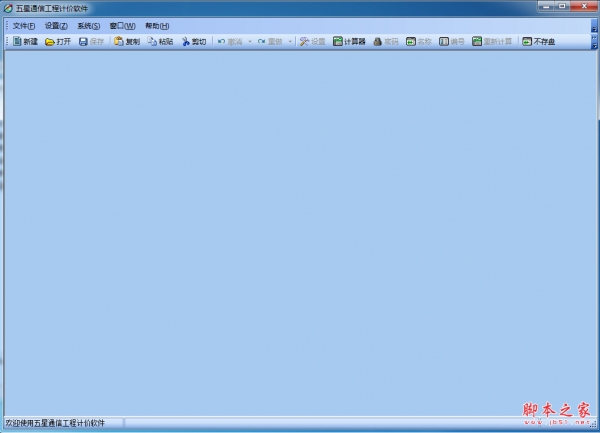
Task: Open the 帮助(H) menu
Action: pyautogui.click(x=157, y=26)
